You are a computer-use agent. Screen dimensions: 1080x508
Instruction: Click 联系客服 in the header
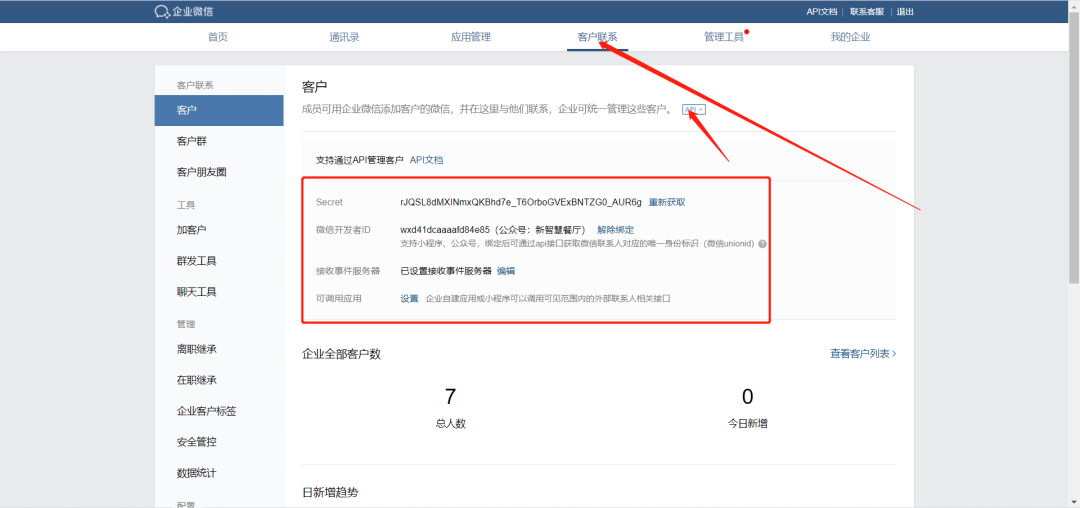(x=866, y=12)
